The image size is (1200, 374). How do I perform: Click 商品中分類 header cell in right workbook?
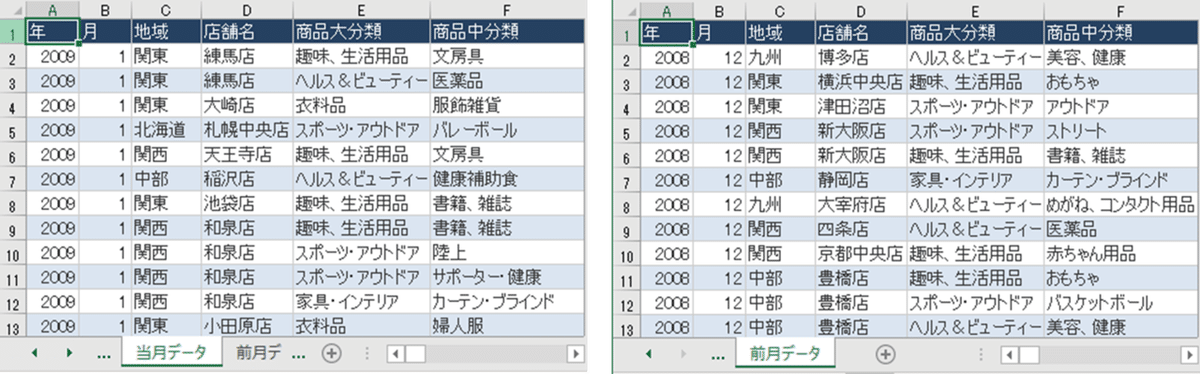pos(1120,32)
